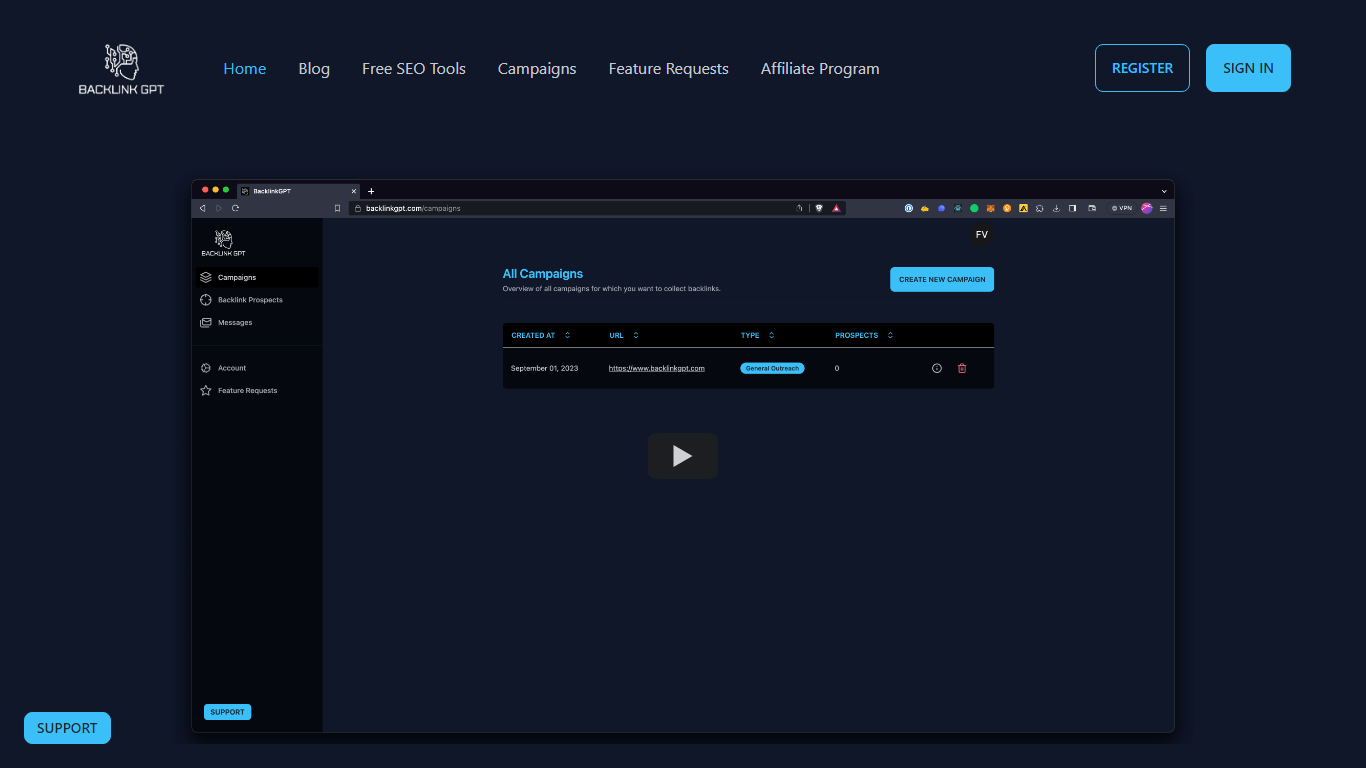The height and width of the screenshot is (768, 1366).
Task: Click the campaign info circle icon
Action: 937,368
